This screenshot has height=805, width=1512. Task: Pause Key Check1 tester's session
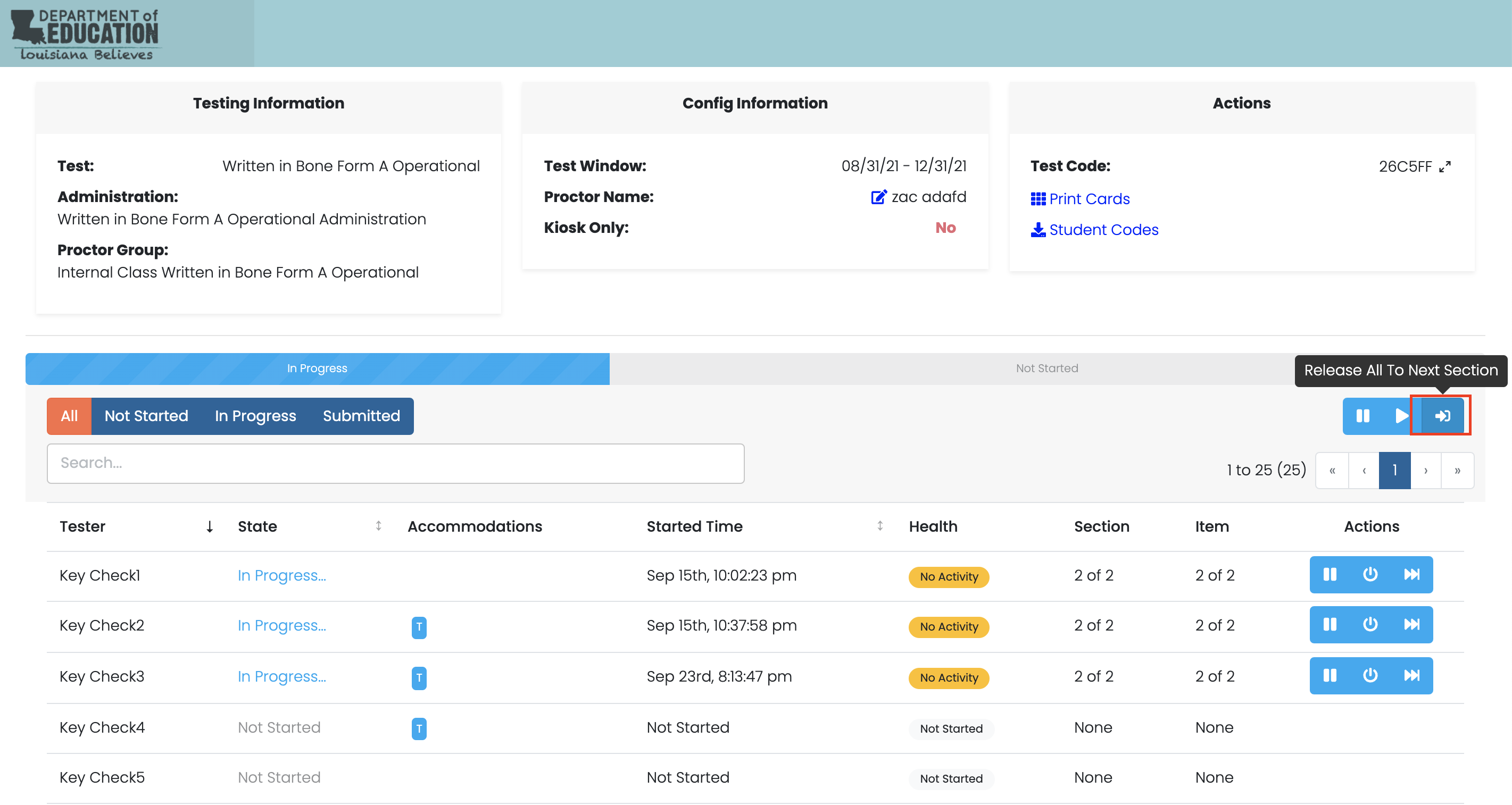coord(1330,574)
